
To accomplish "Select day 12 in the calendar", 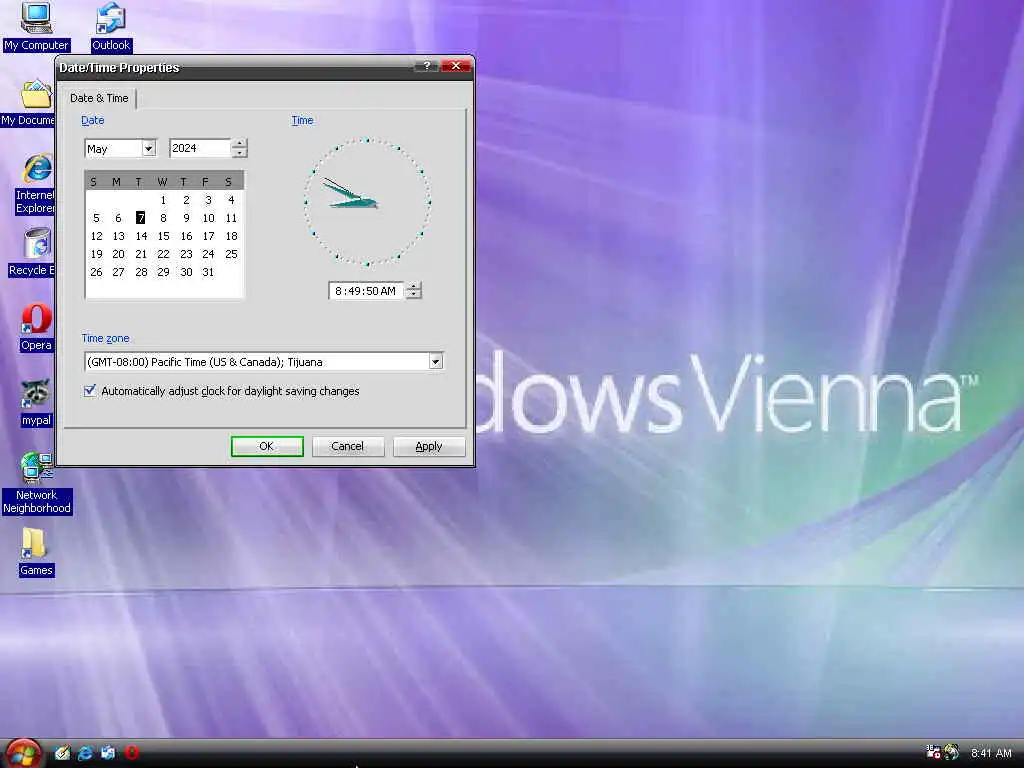I will pos(96,236).
